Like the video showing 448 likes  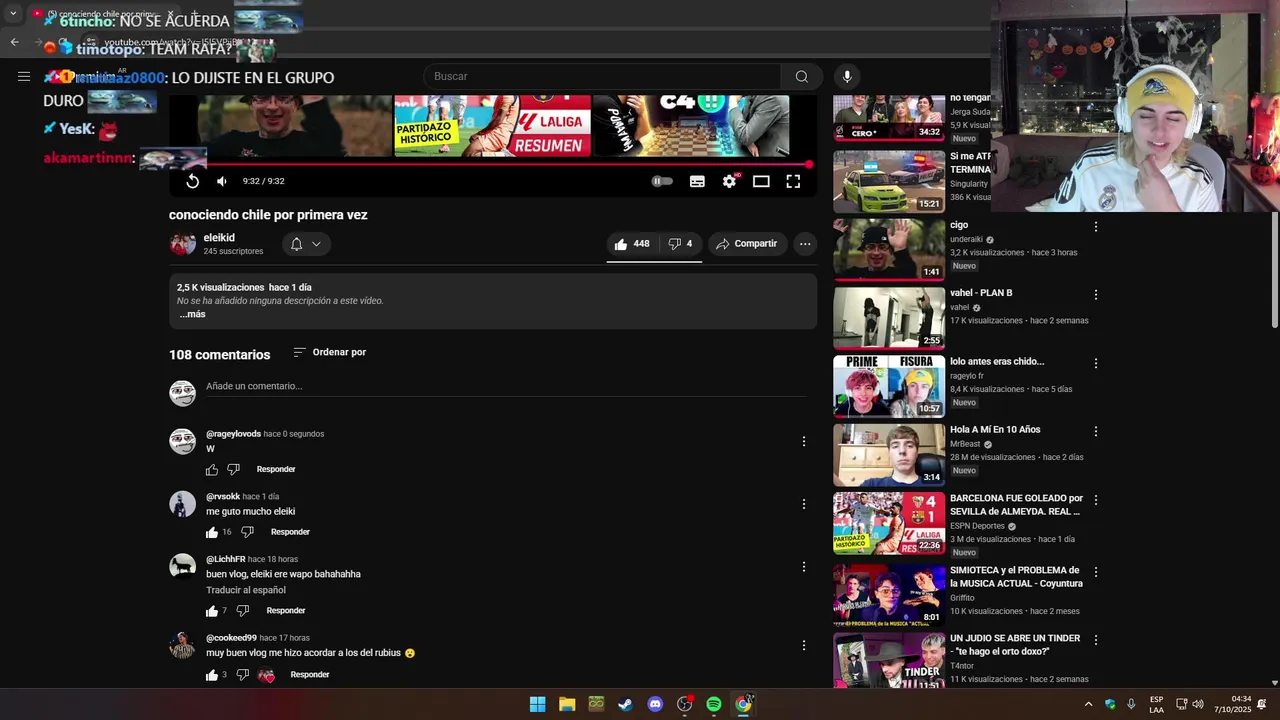(631, 244)
